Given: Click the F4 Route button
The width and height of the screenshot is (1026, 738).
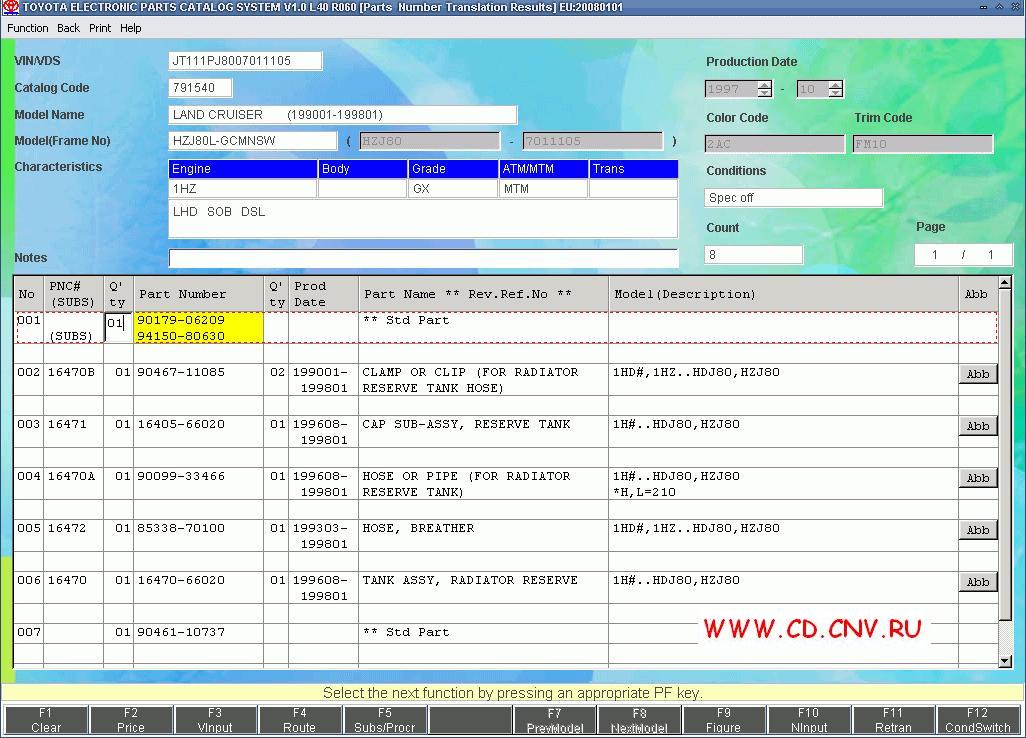Looking at the screenshot, I should point(300,720).
